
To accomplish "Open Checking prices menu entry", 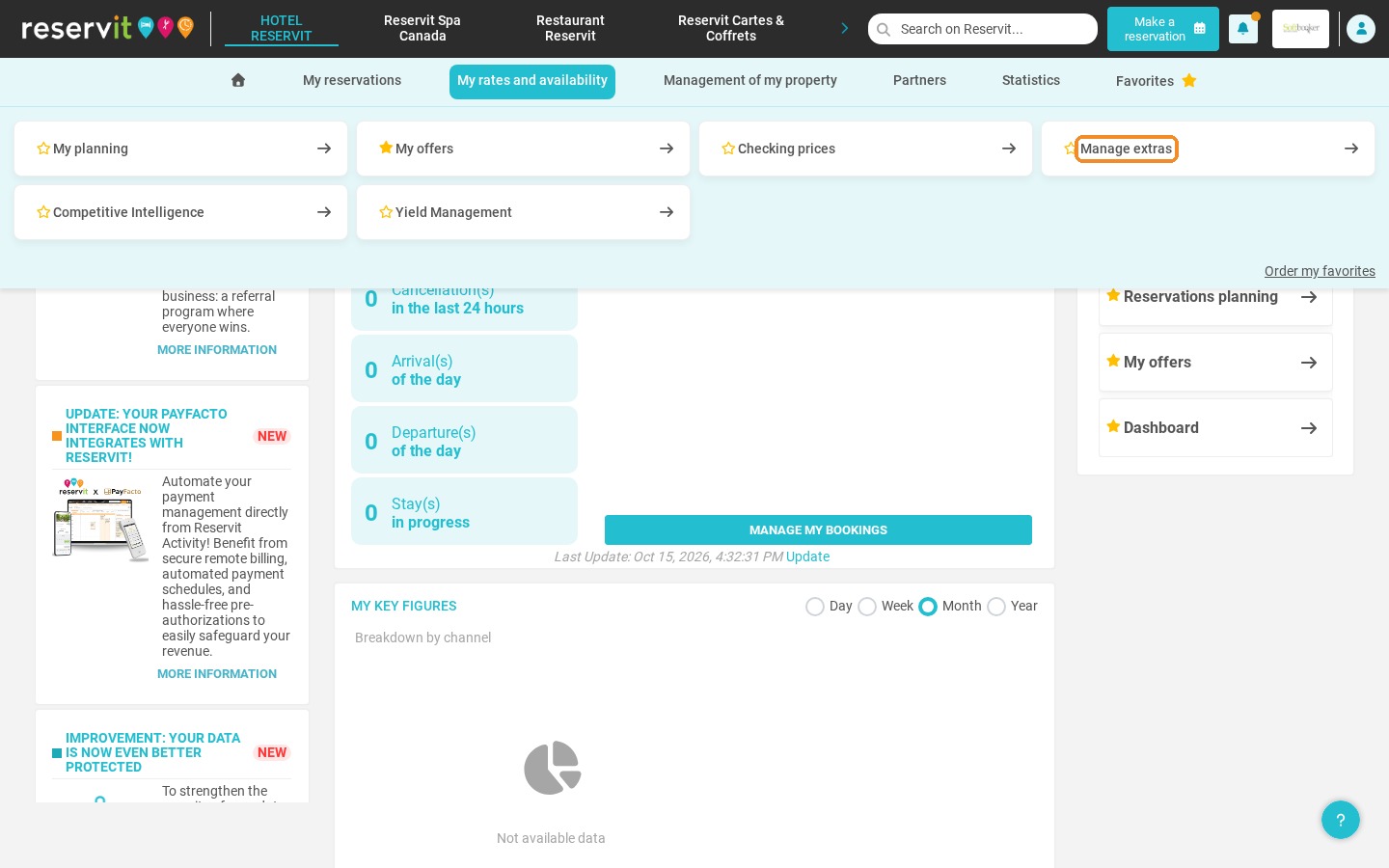I will 865,149.
